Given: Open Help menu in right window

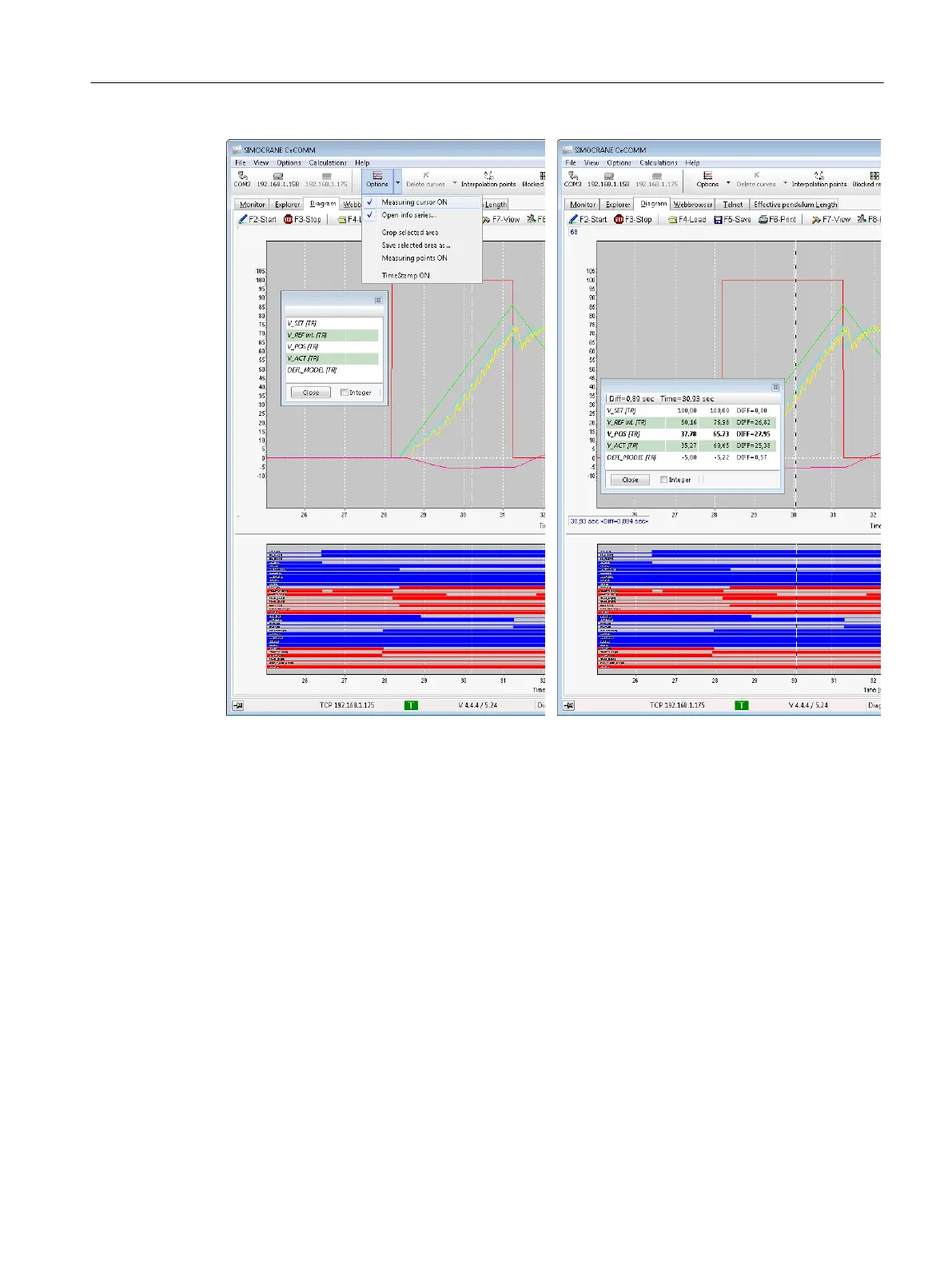Looking at the screenshot, I should [x=692, y=162].
